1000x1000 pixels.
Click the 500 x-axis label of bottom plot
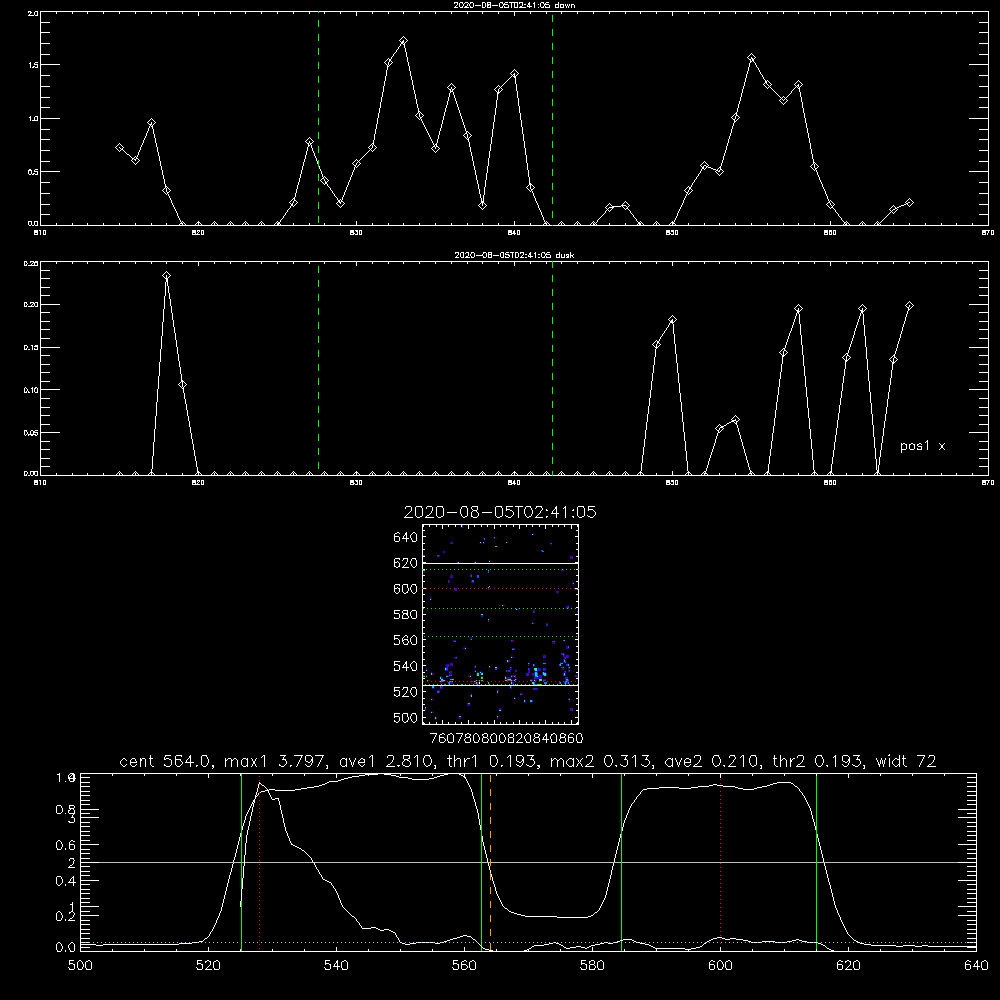80,966
